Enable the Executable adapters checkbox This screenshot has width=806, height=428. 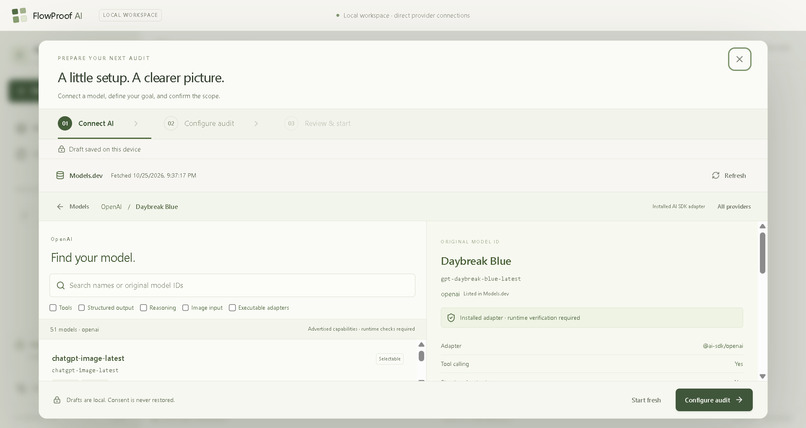(232, 308)
